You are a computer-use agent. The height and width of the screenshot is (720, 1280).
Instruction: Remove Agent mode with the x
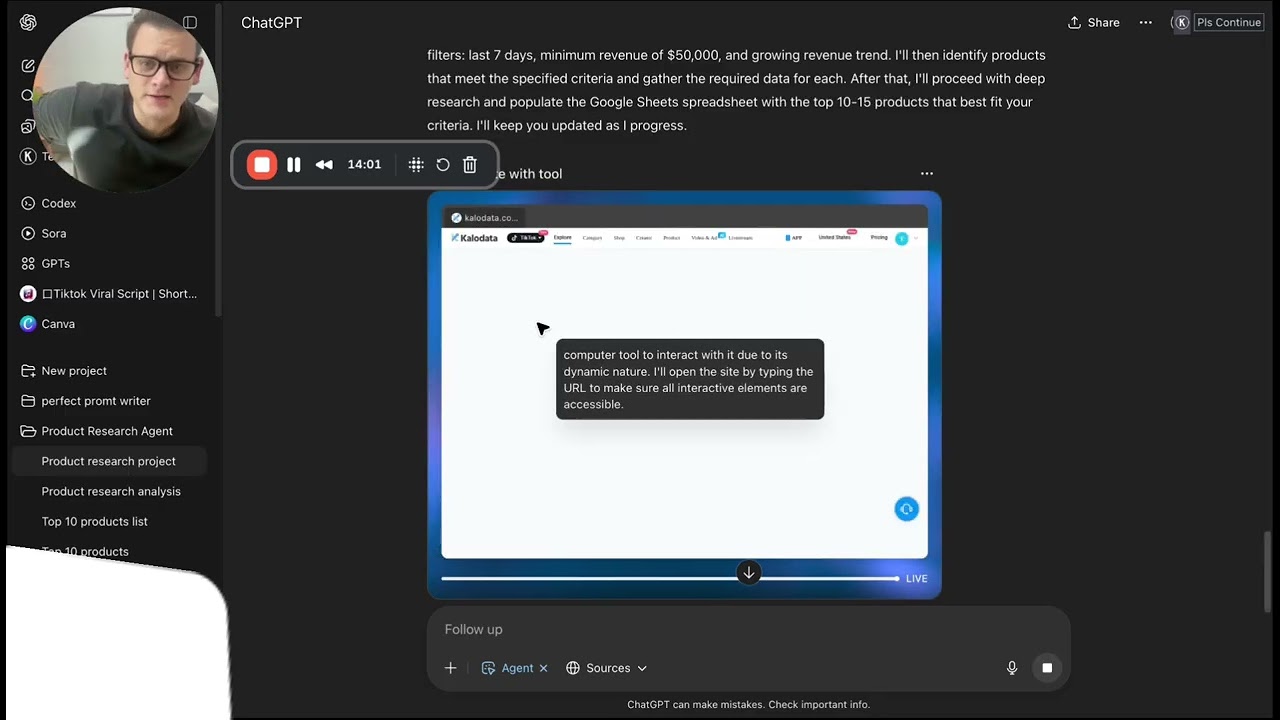(x=543, y=668)
